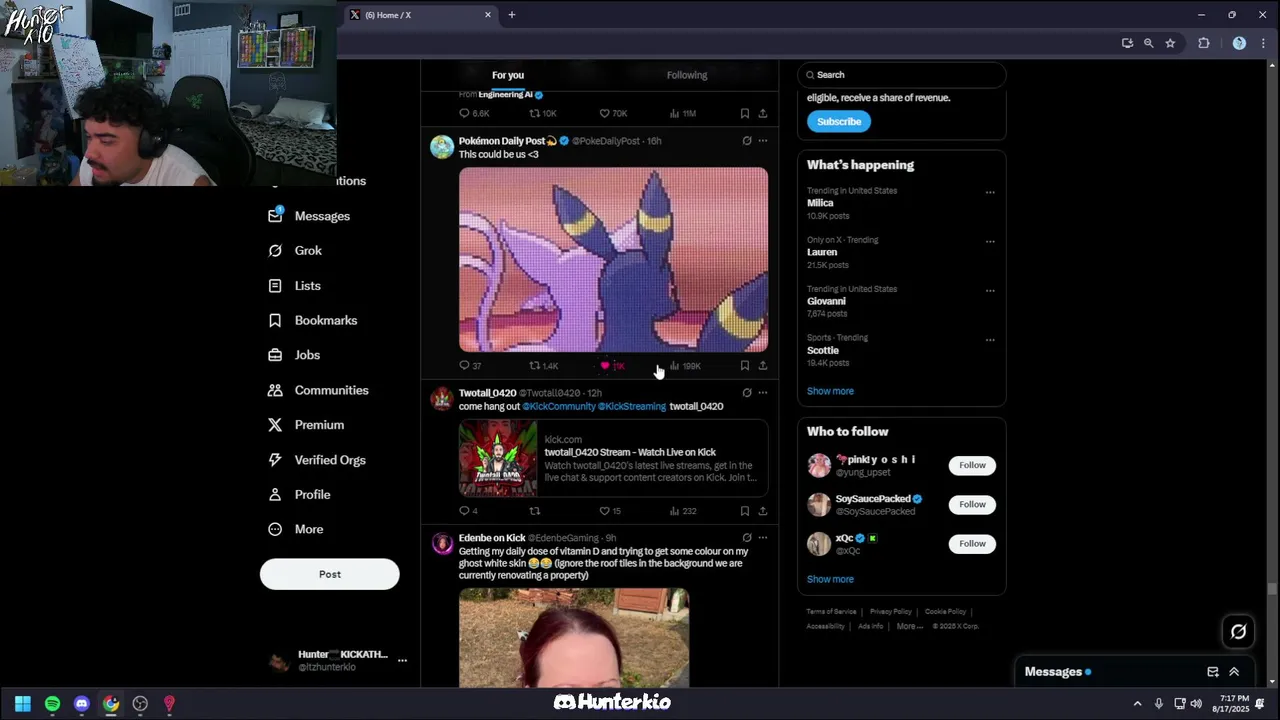Open Grok explain on Edenbe on Kick tweet
This screenshot has width=1280, height=720.
746,538
